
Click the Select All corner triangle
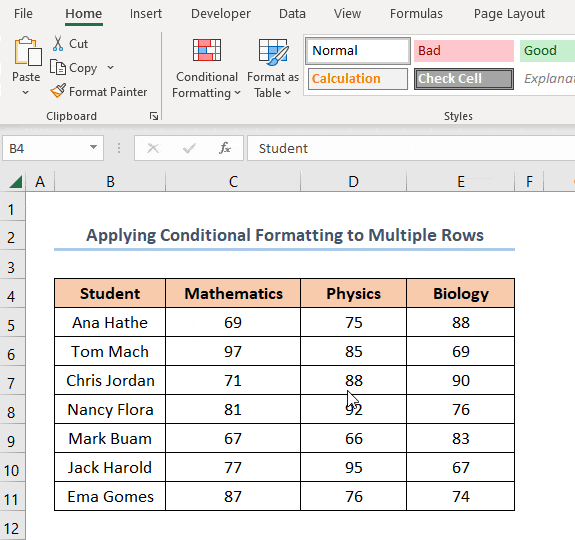15,181
